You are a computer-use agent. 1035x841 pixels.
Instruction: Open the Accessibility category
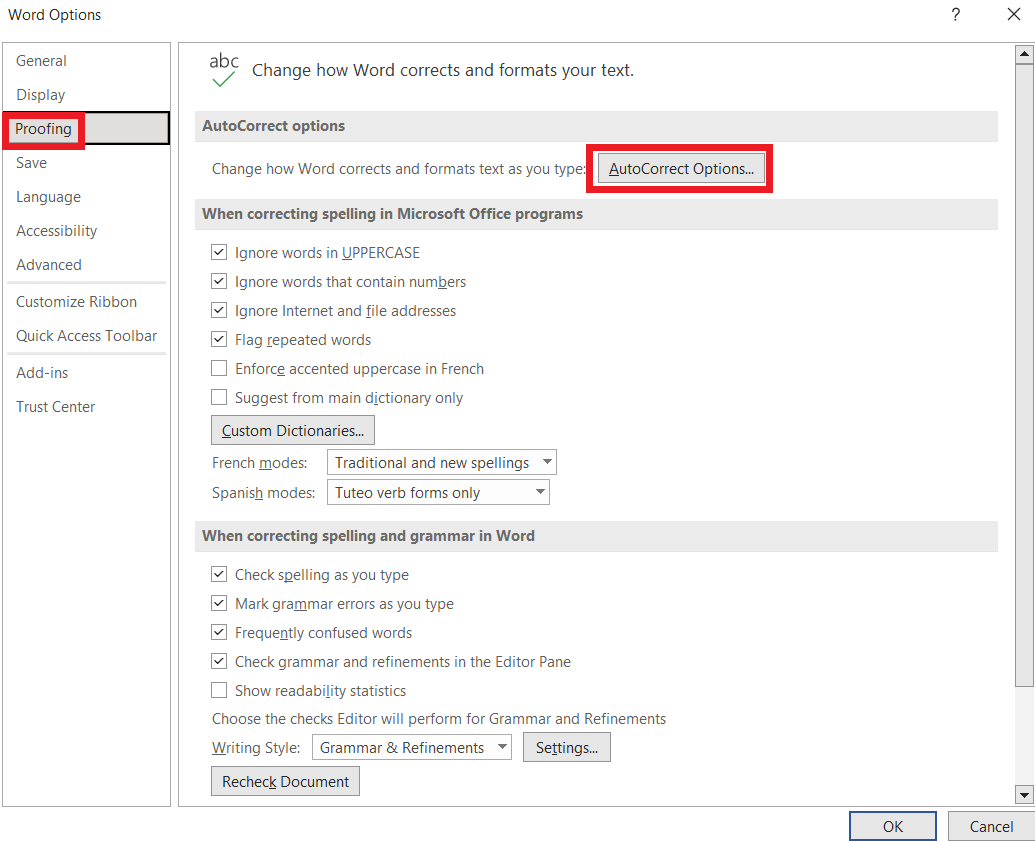pyautogui.click(x=56, y=231)
